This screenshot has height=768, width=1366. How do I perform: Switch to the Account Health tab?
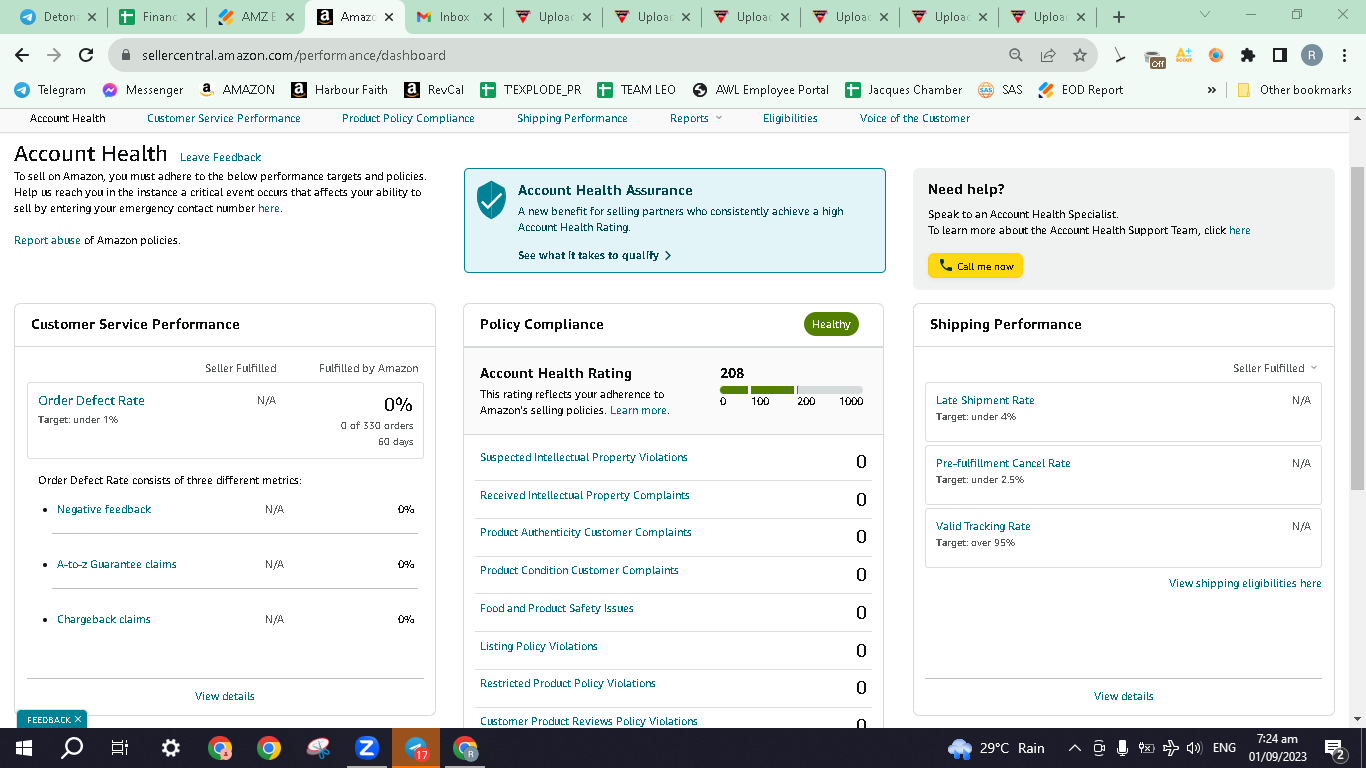tap(68, 118)
